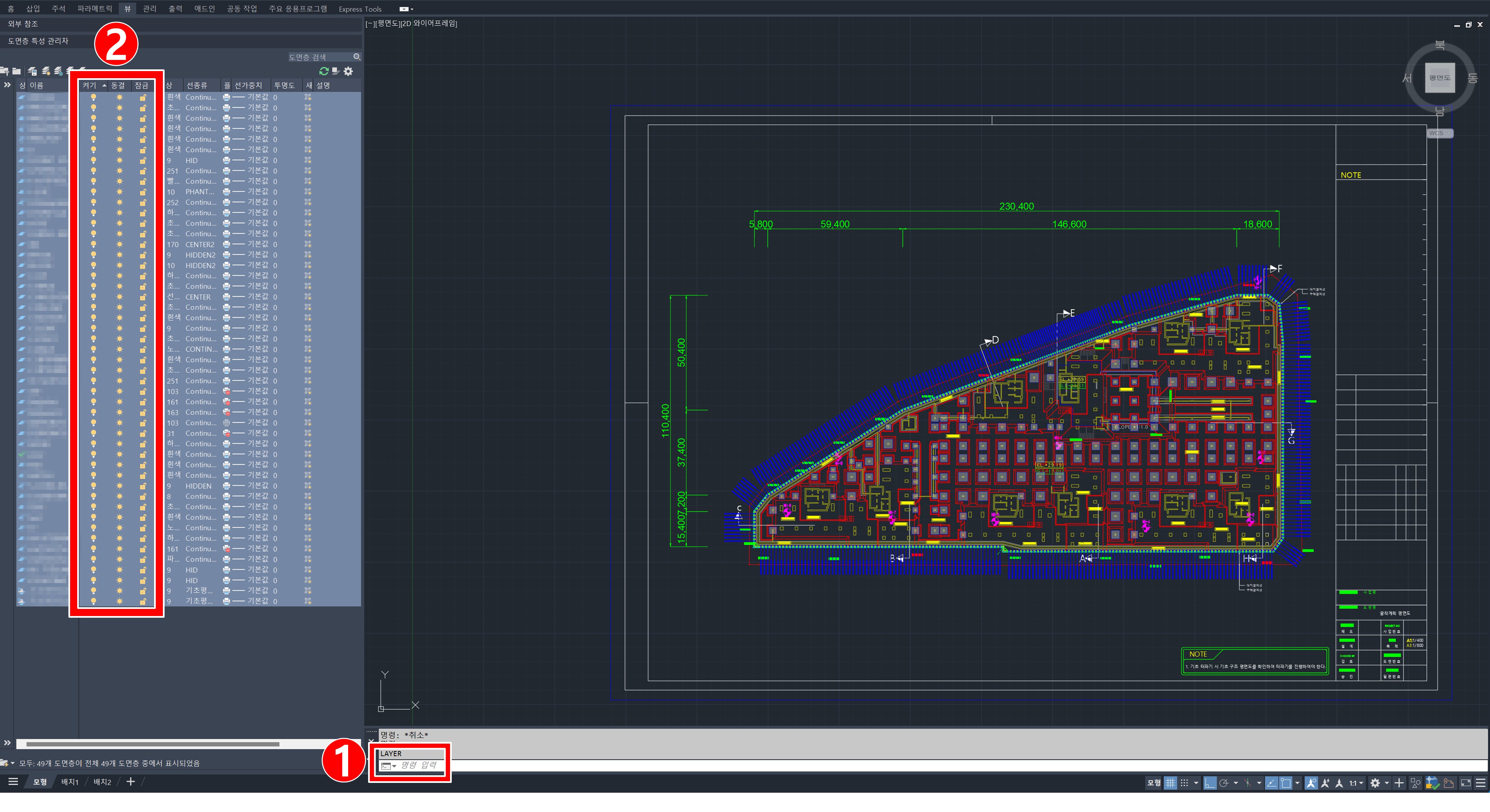The image size is (1490, 812).
Task: Freeze the CENTER2 linetype layer via sun icon
Action: coord(119,244)
